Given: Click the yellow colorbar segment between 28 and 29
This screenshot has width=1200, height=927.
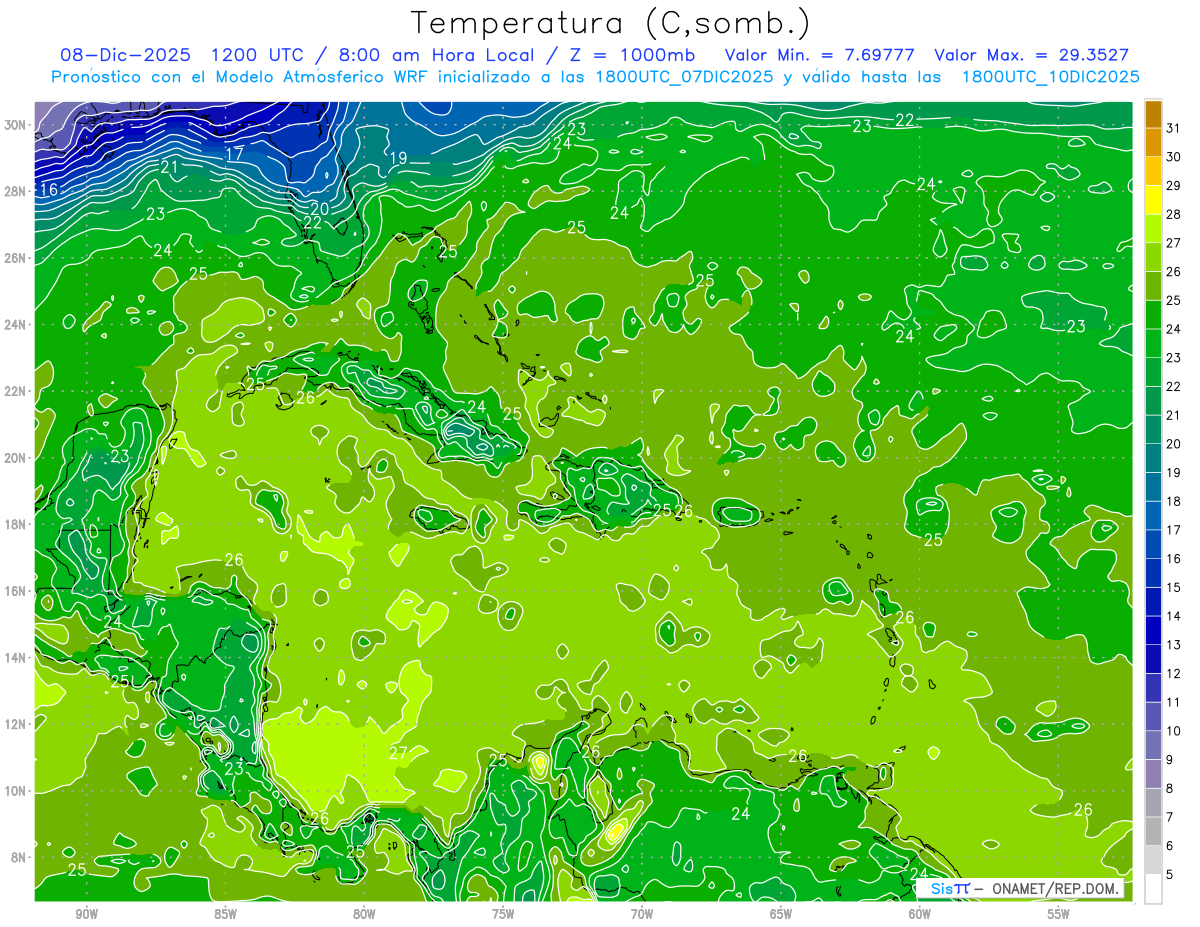Looking at the screenshot, I should [x=1153, y=200].
